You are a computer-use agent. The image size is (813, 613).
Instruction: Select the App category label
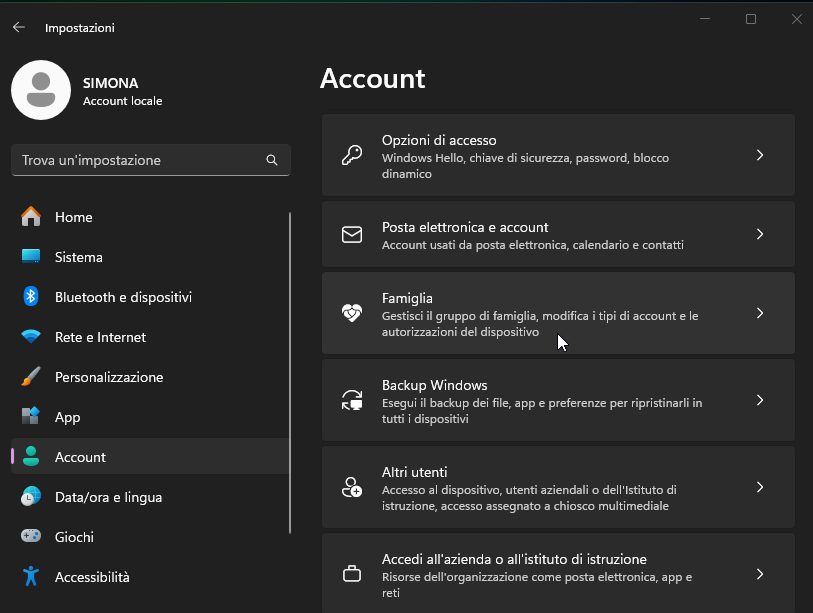point(67,417)
